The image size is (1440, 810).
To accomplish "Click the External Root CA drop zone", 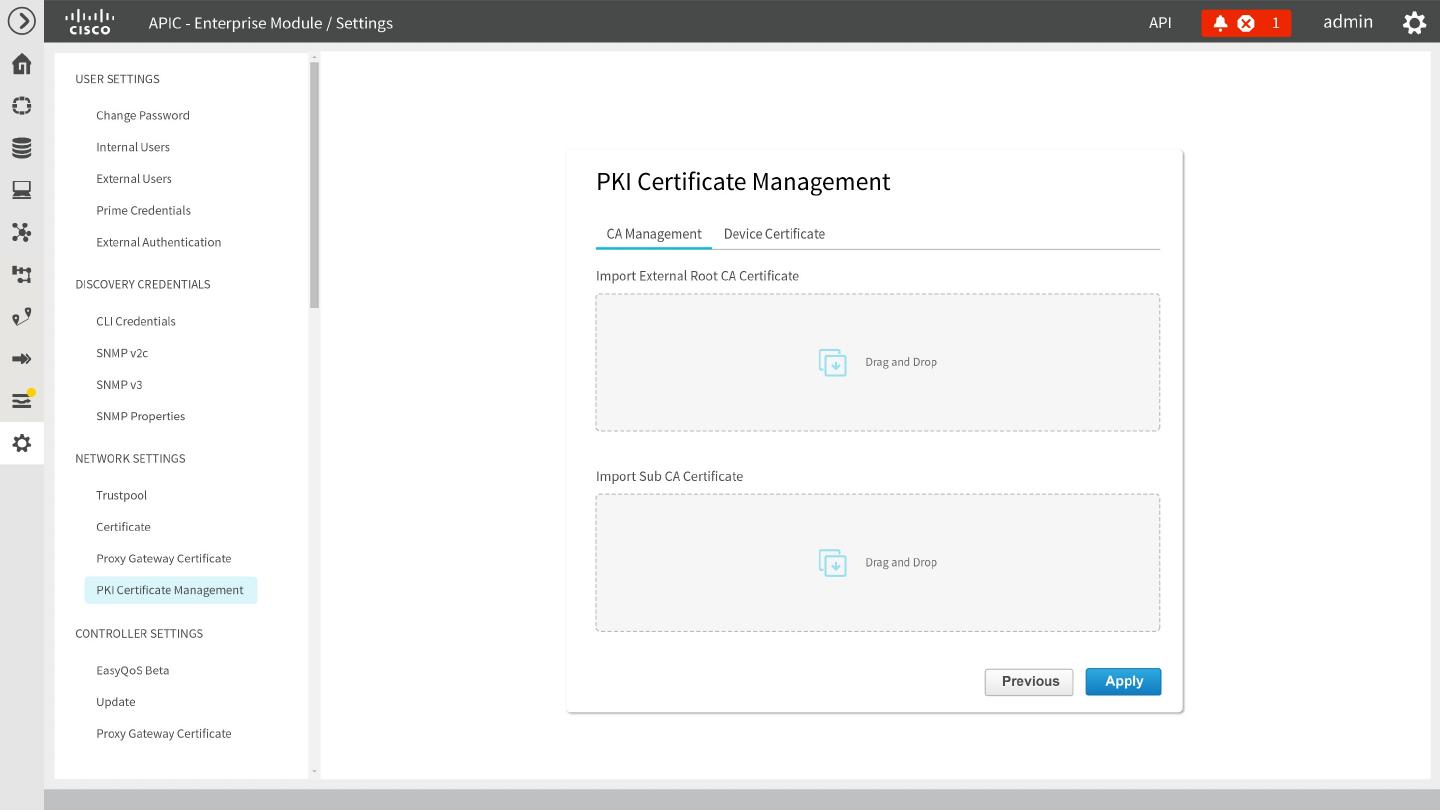I will pyautogui.click(x=877, y=362).
